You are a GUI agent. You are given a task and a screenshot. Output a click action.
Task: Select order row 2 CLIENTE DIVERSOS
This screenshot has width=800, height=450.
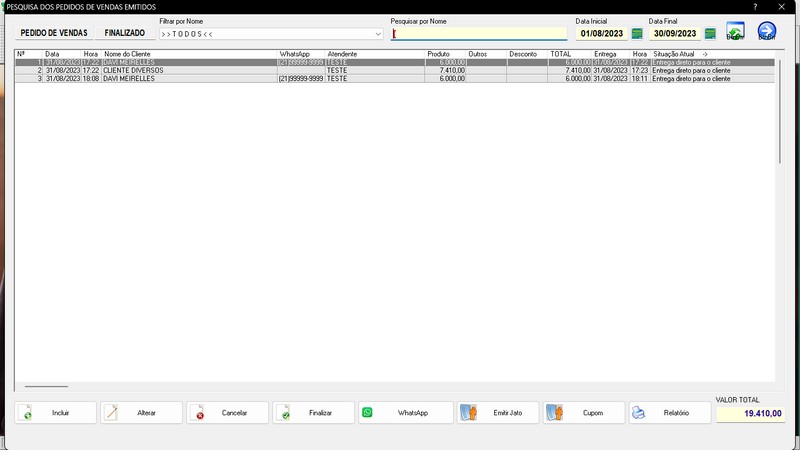394,70
